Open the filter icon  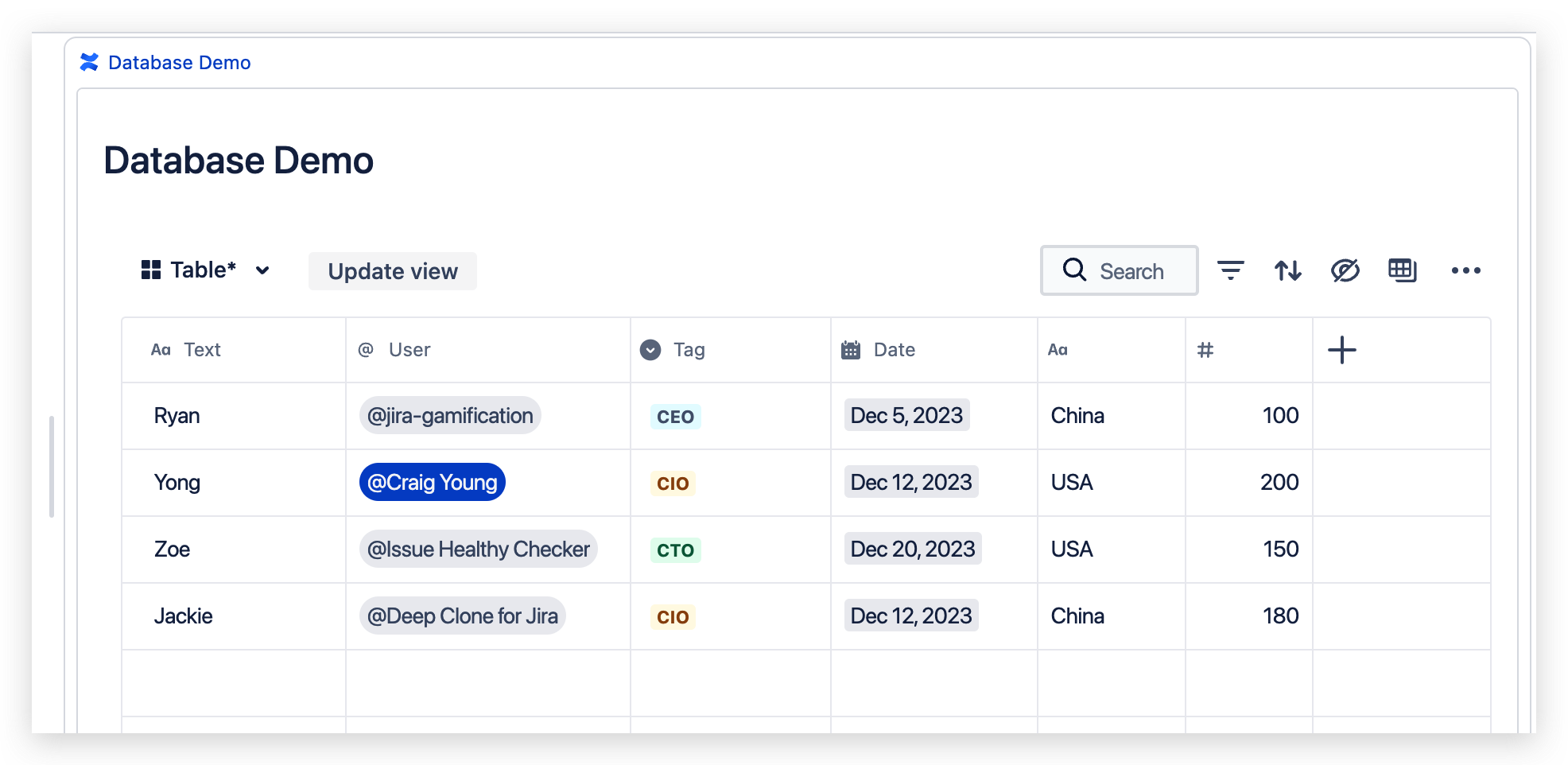point(1231,270)
